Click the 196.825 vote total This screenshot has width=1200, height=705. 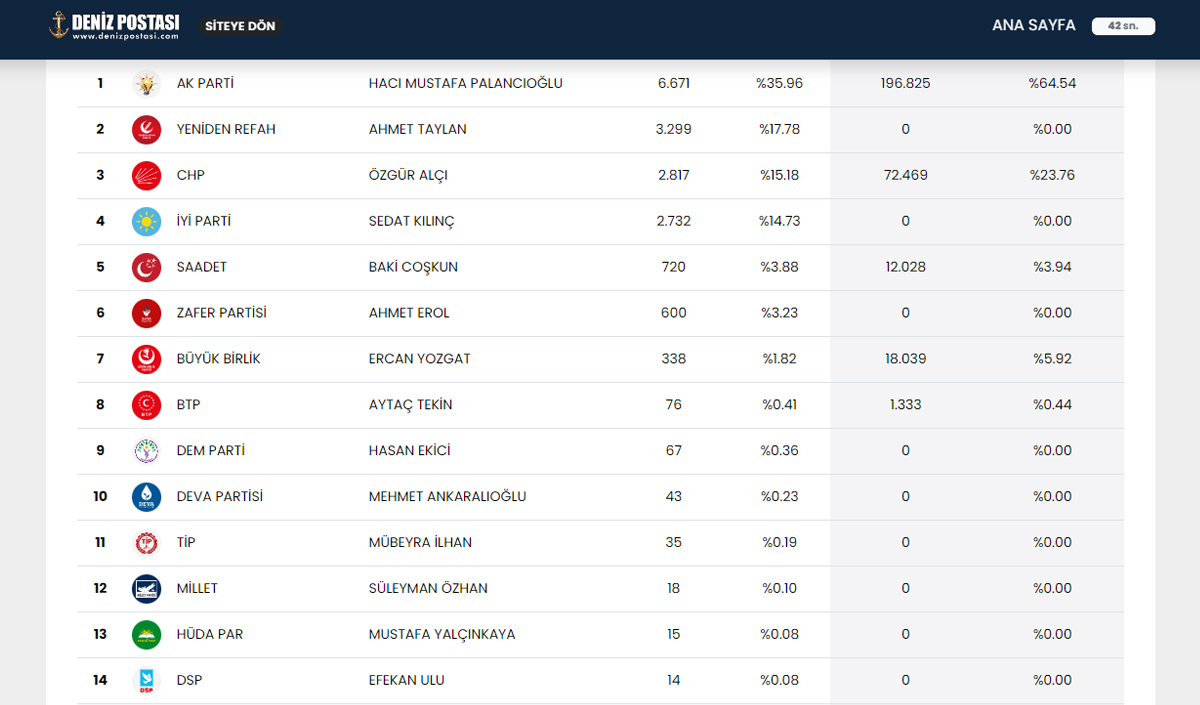(x=906, y=84)
